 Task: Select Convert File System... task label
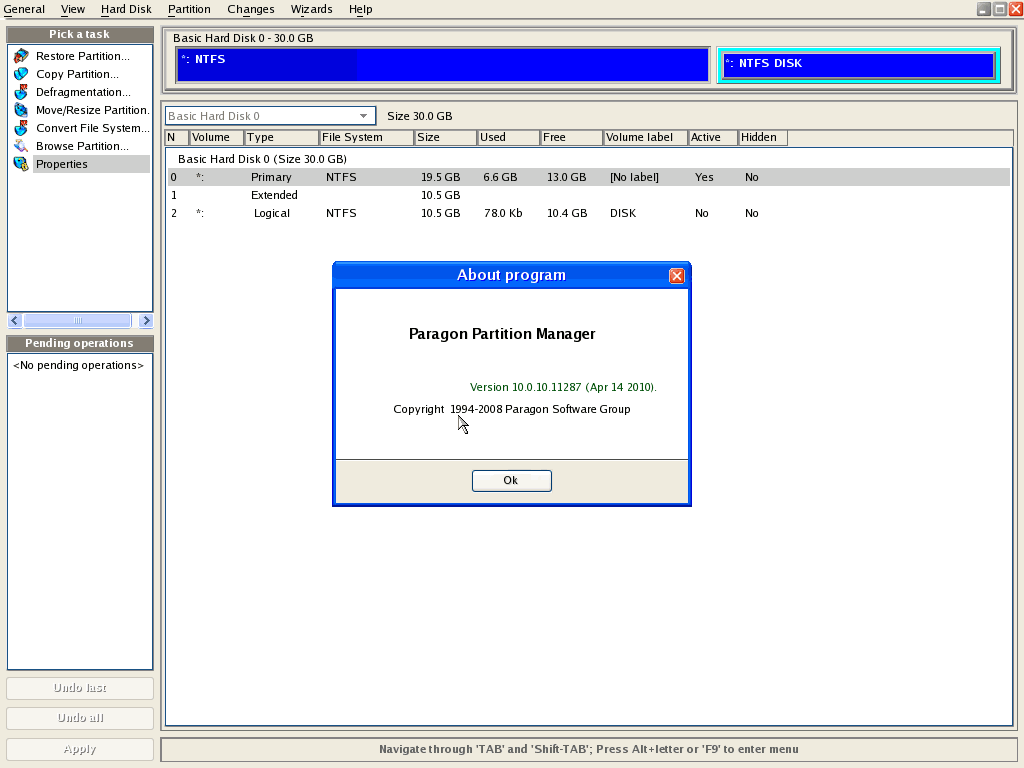(x=92, y=128)
